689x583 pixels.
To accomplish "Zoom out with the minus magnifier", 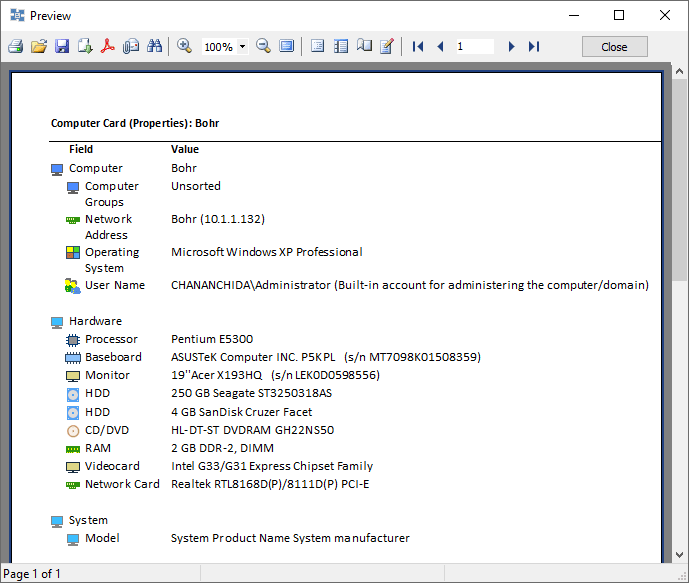I will [x=263, y=46].
